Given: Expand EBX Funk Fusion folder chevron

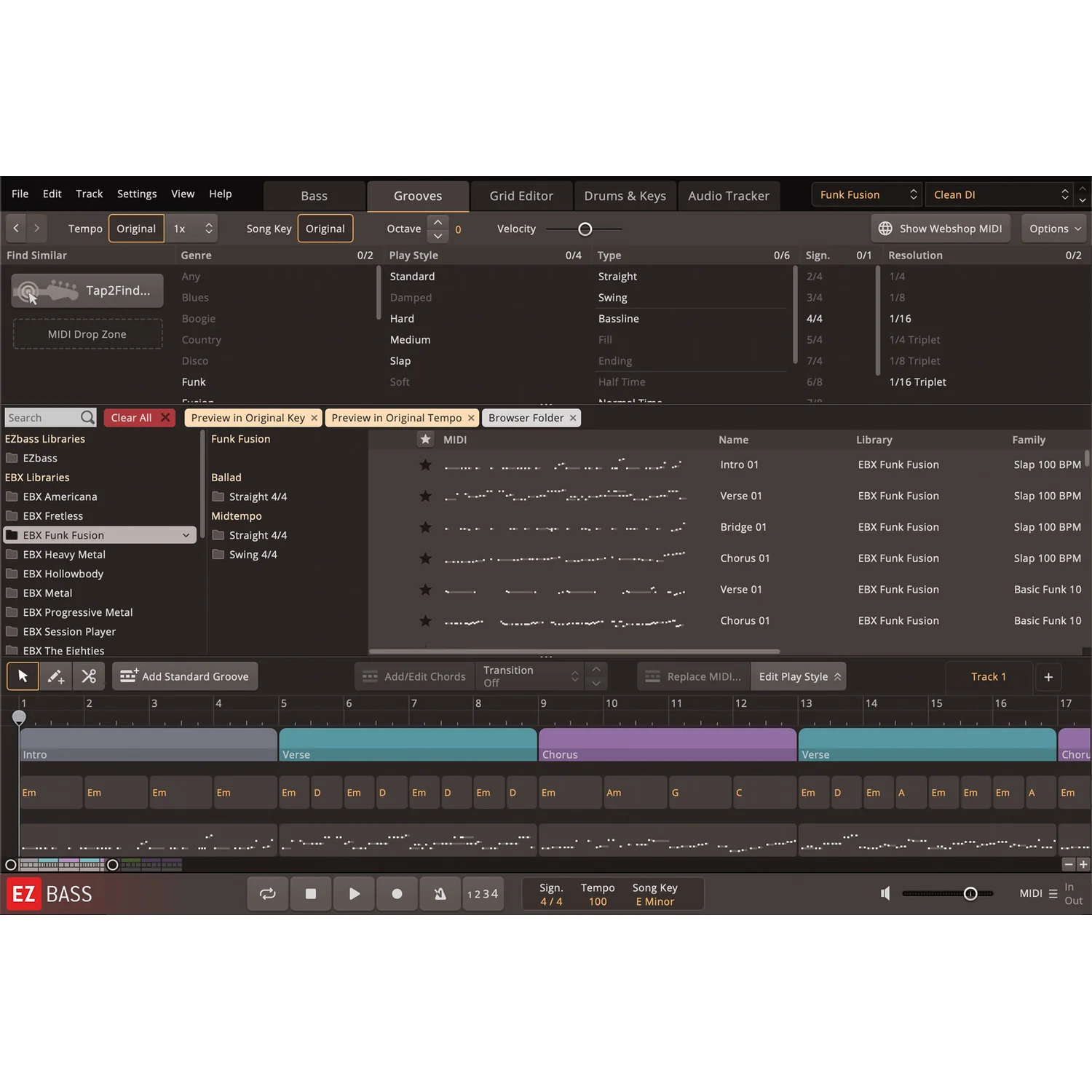Looking at the screenshot, I should pyautogui.click(x=186, y=535).
